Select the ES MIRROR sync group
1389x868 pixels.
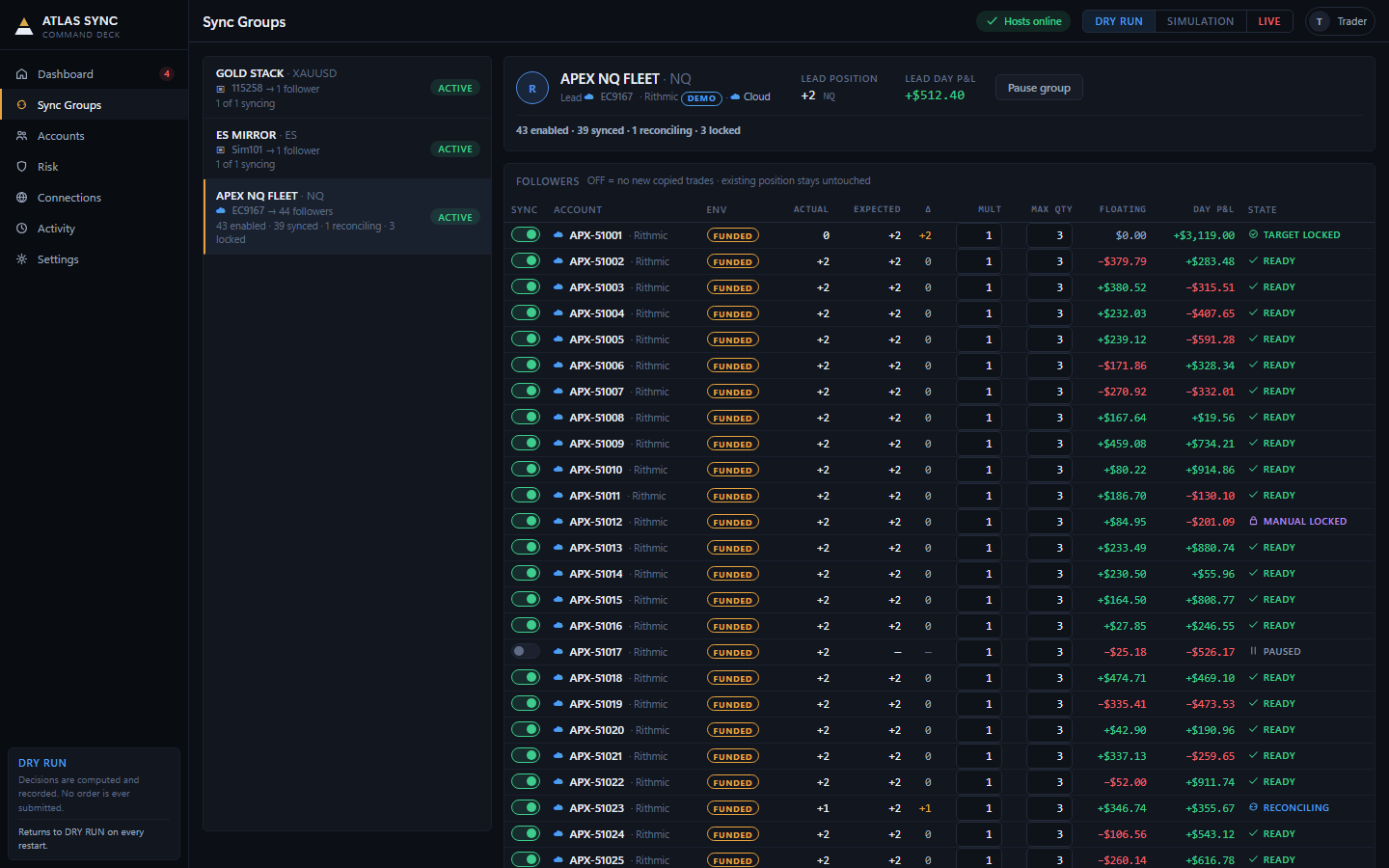click(x=347, y=149)
